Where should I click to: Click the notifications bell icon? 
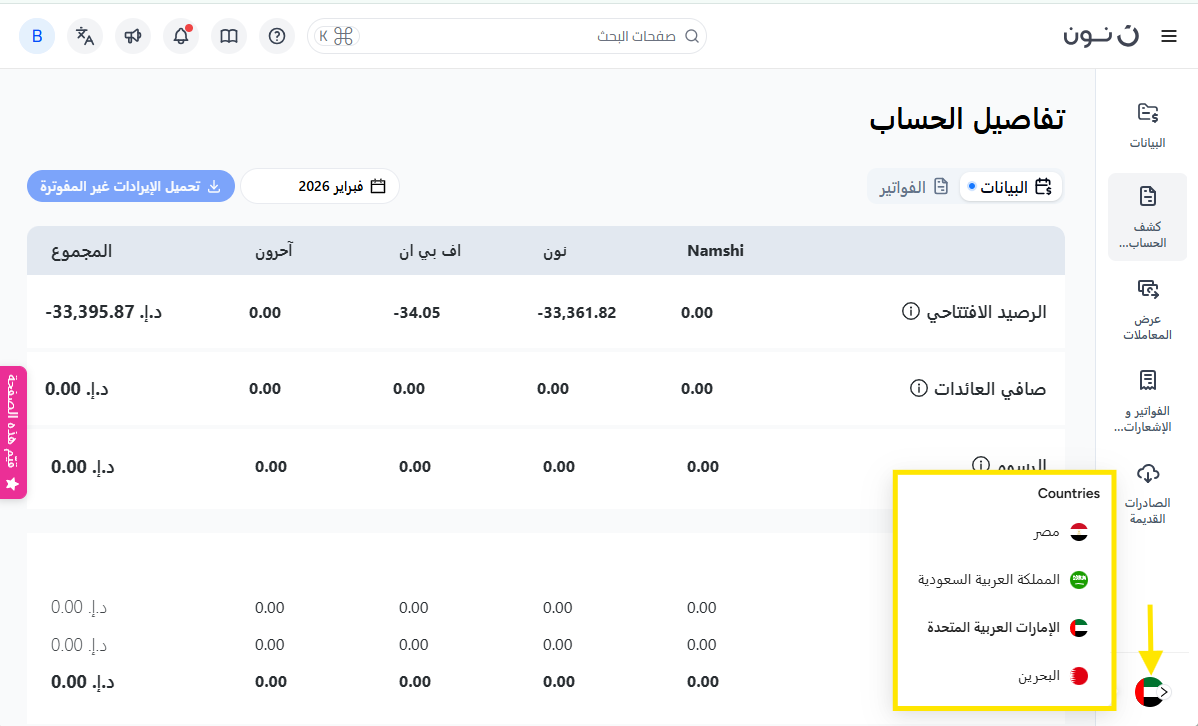[x=181, y=37]
